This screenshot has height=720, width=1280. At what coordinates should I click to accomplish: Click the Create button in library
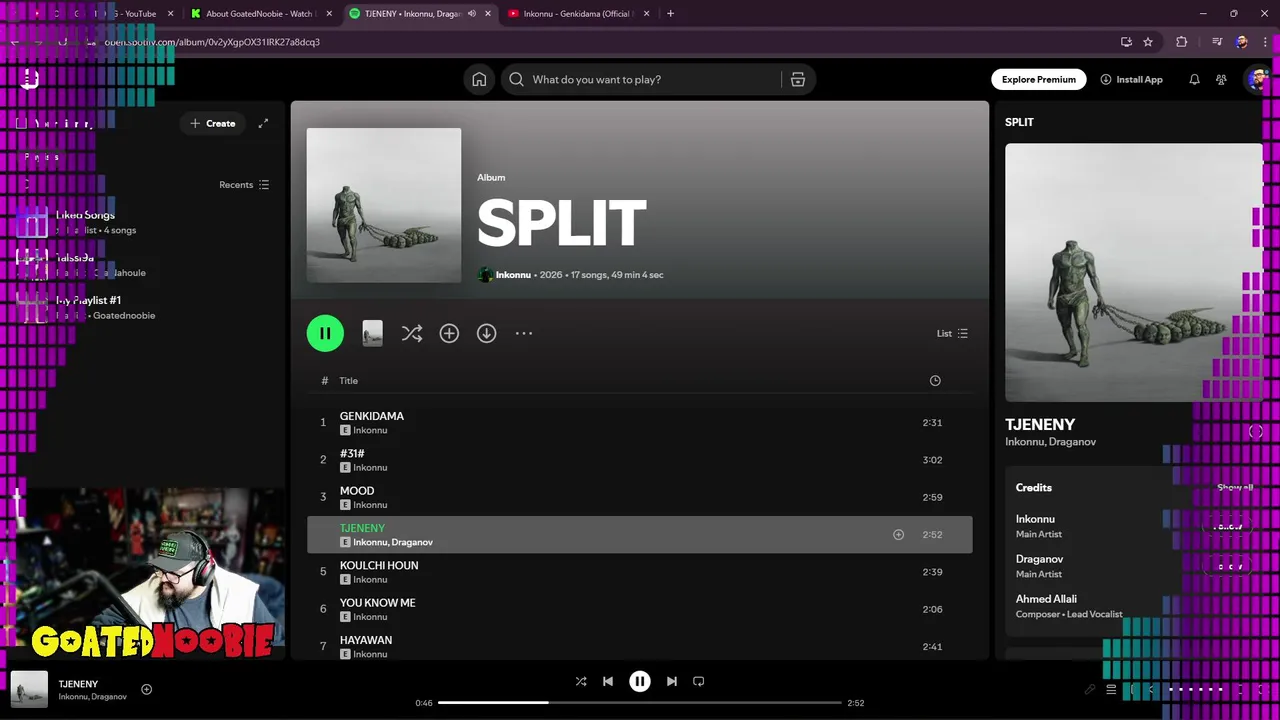pos(212,123)
